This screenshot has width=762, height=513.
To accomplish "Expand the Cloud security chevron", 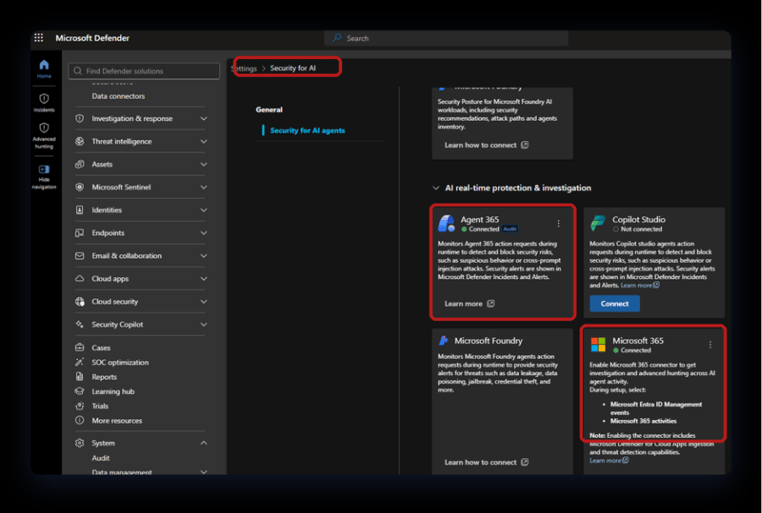I will pos(204,302).
